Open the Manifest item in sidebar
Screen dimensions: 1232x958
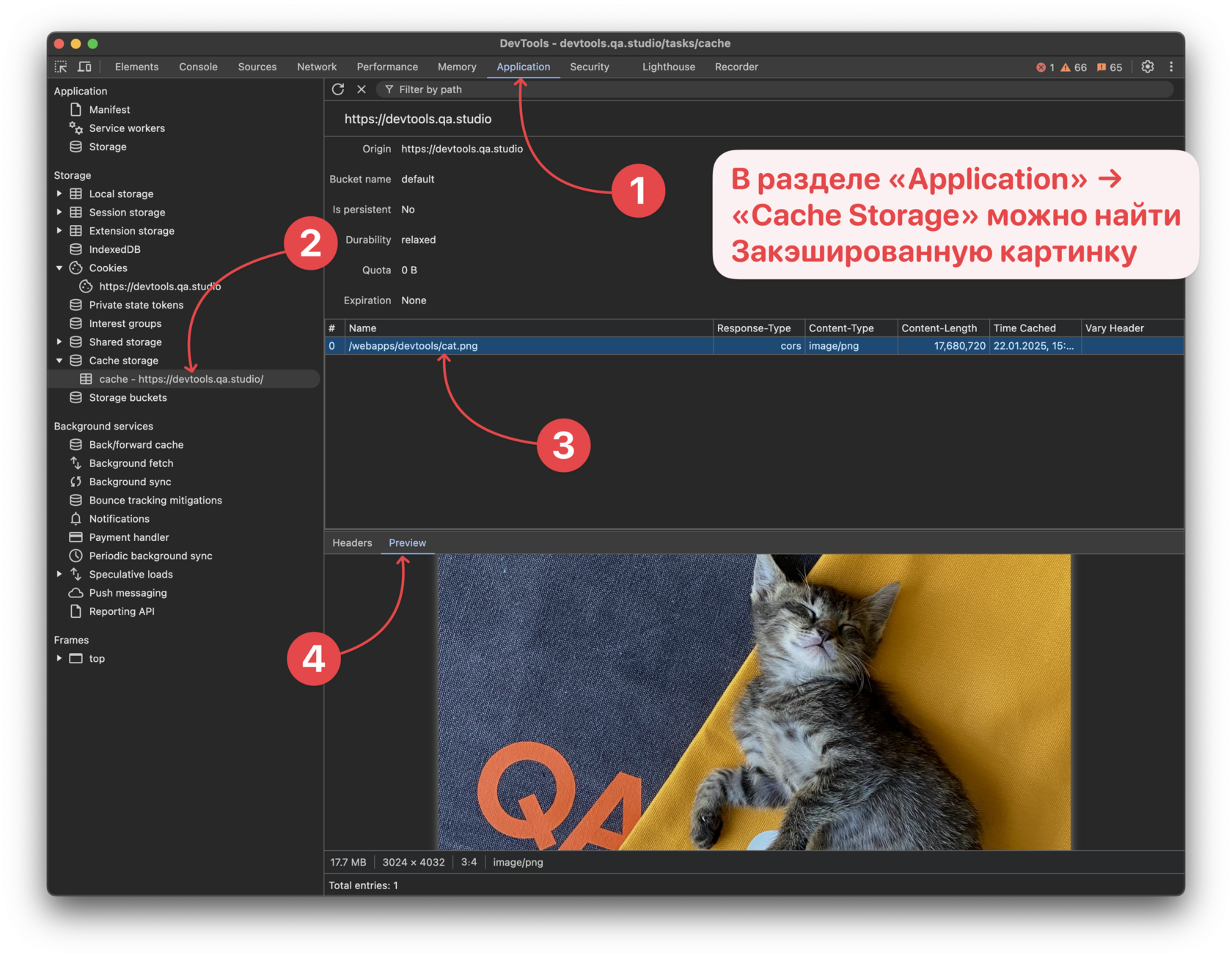pos(109,110)
